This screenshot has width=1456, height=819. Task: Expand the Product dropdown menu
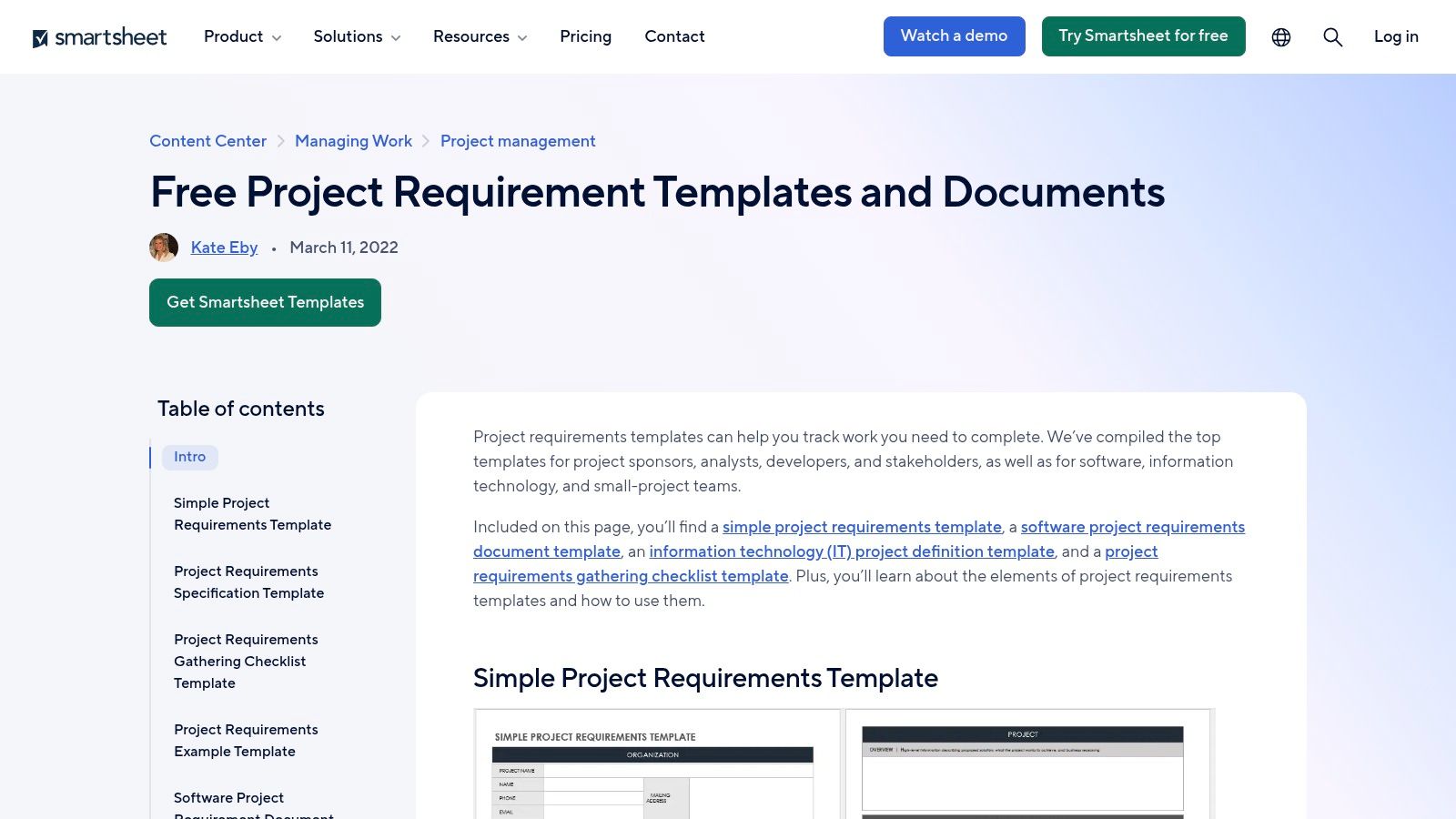[242, 36]
